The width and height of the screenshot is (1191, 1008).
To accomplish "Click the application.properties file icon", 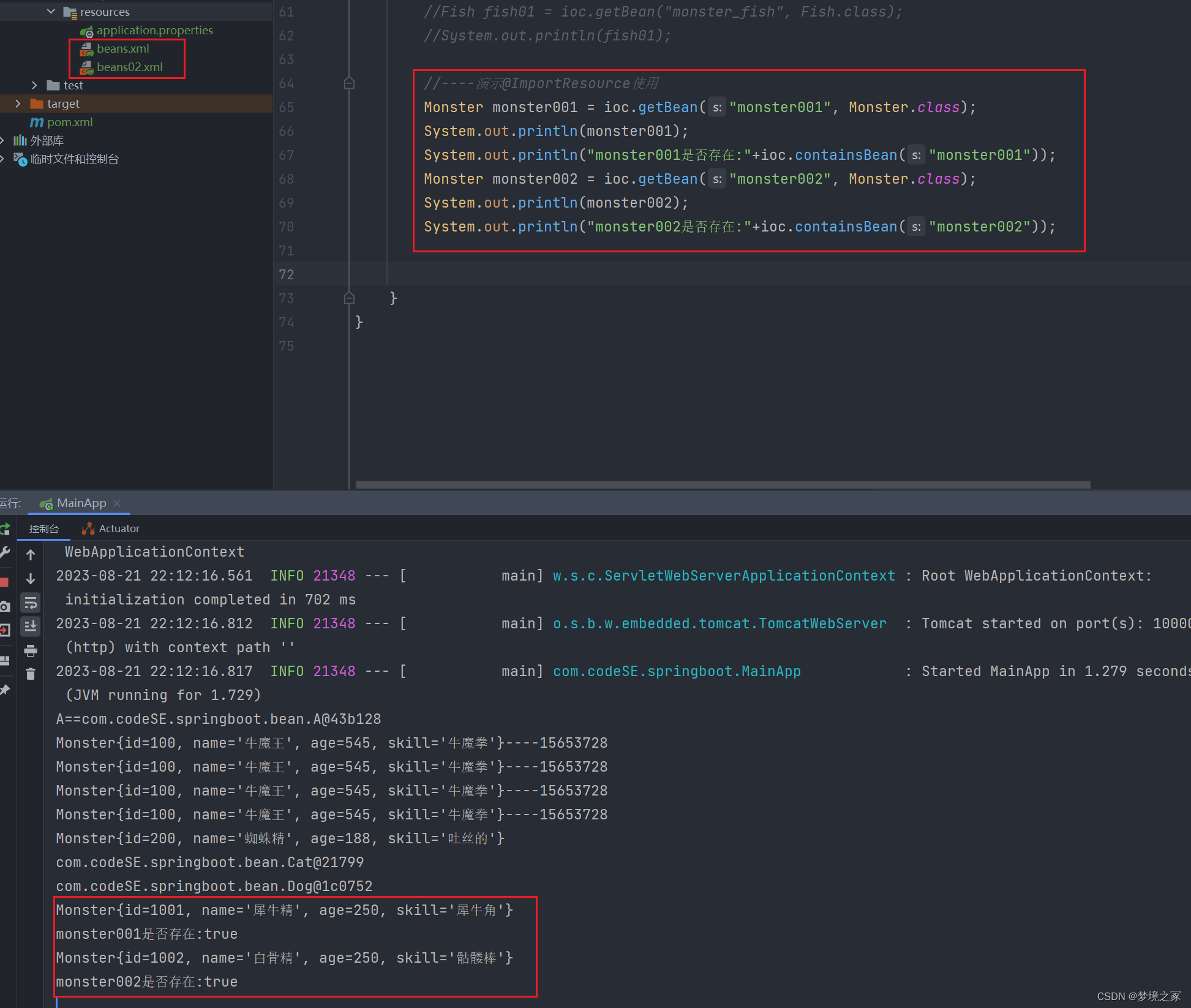I will click(x=86, y=31).
